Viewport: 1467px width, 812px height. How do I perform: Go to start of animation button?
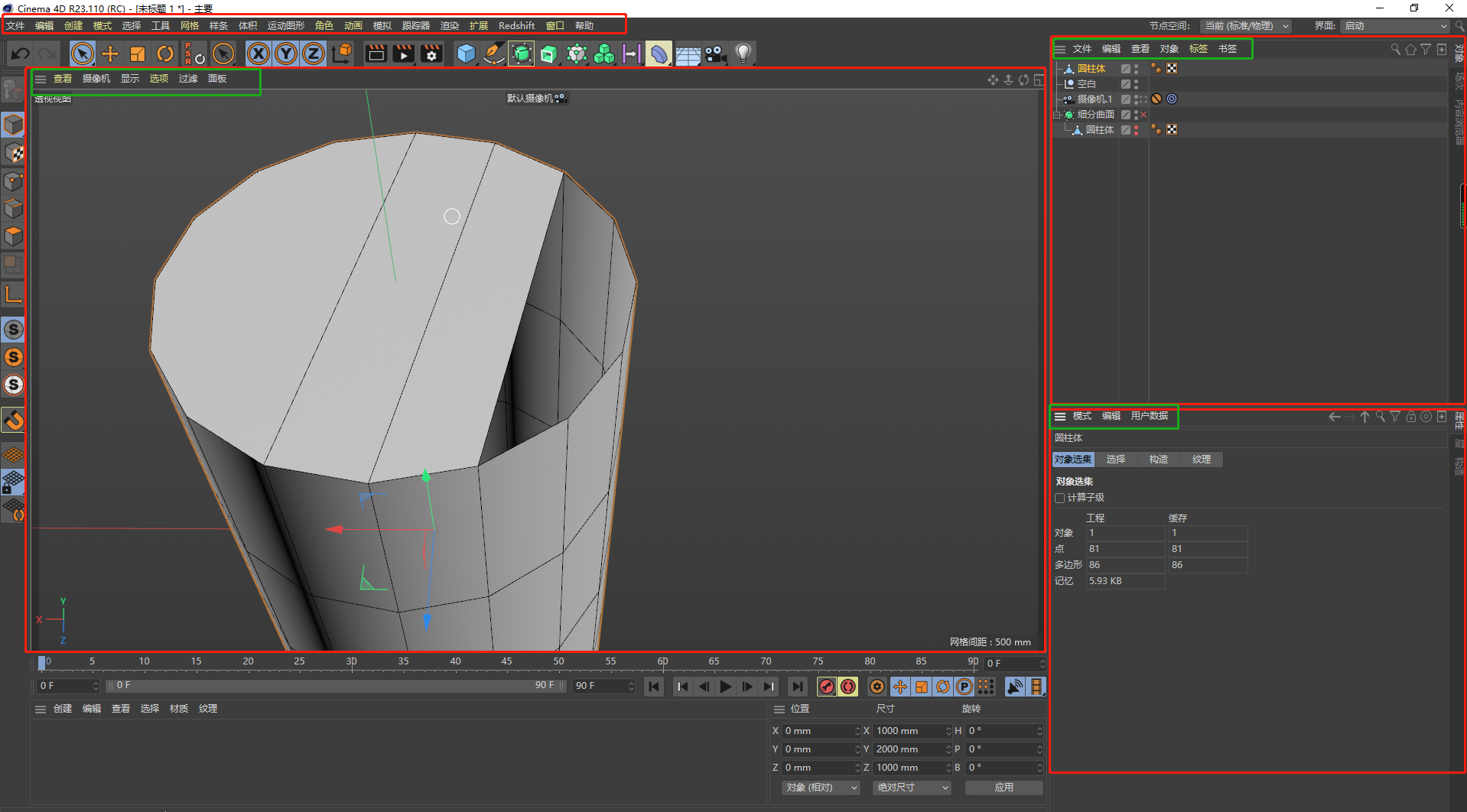(654, 687)
